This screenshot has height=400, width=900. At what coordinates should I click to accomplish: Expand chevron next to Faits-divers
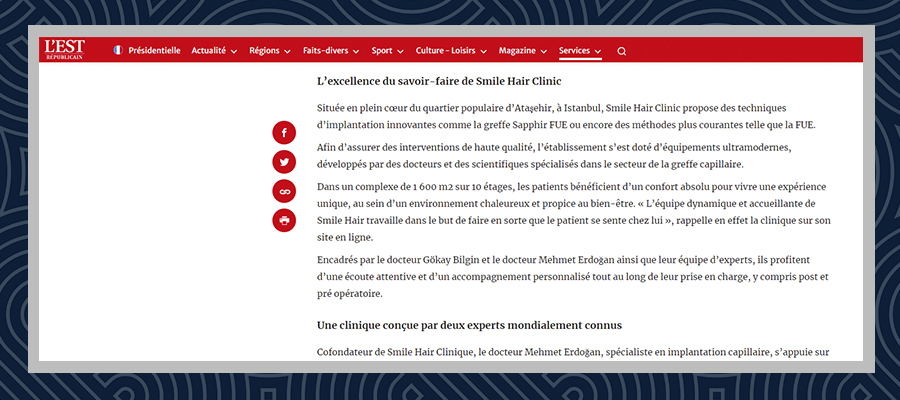[x=356, y=51]
